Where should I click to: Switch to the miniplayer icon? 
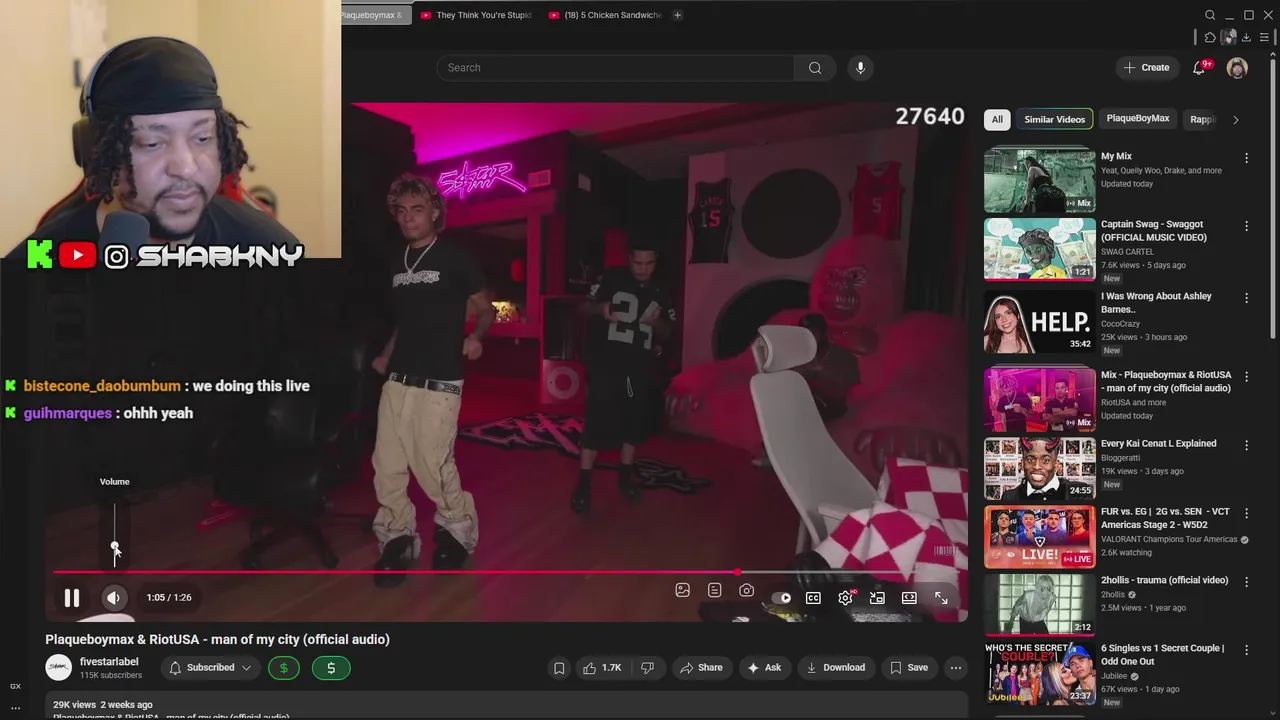pos(877,598)
